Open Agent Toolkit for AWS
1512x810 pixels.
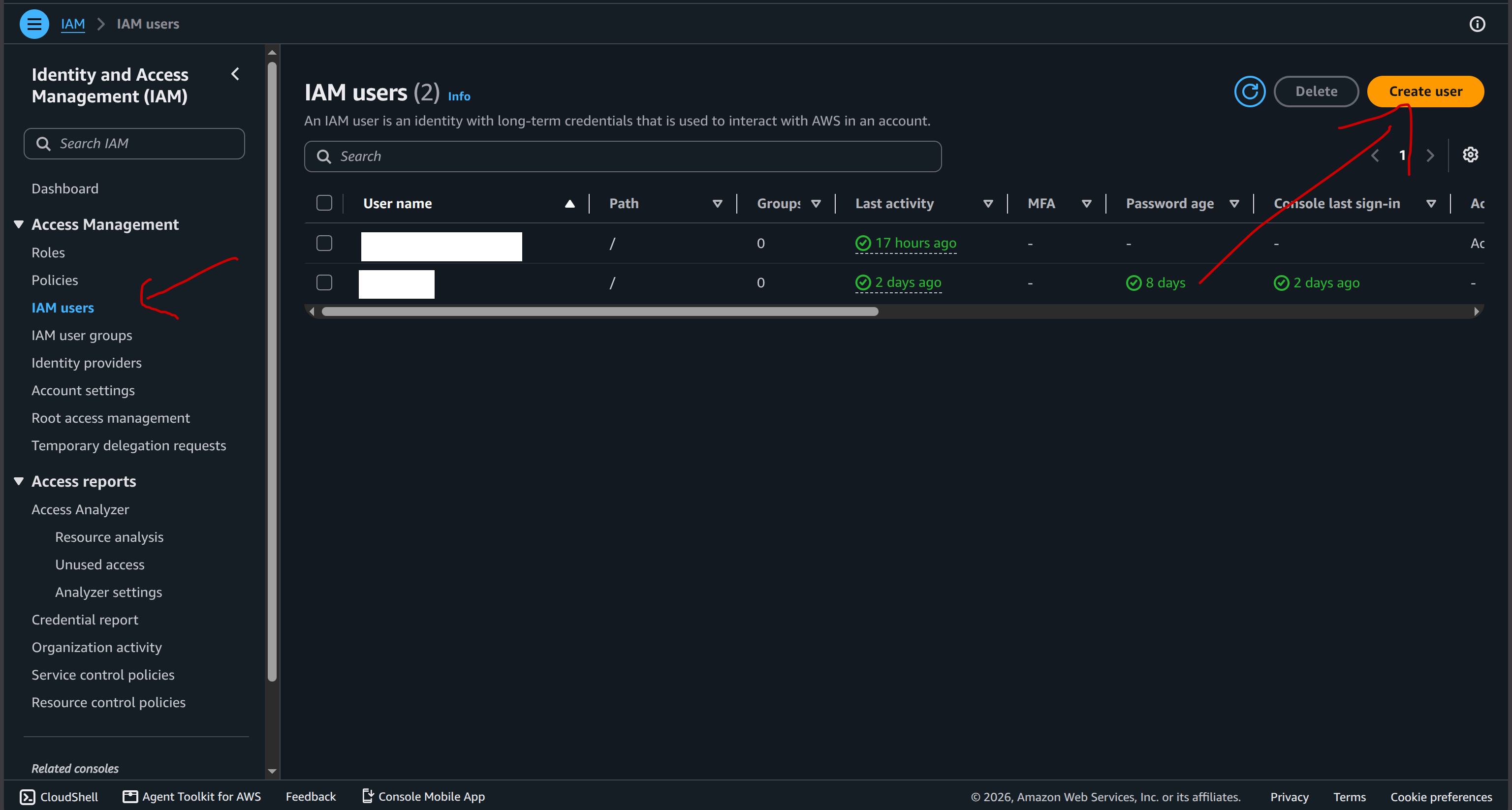tap(192, 797)
